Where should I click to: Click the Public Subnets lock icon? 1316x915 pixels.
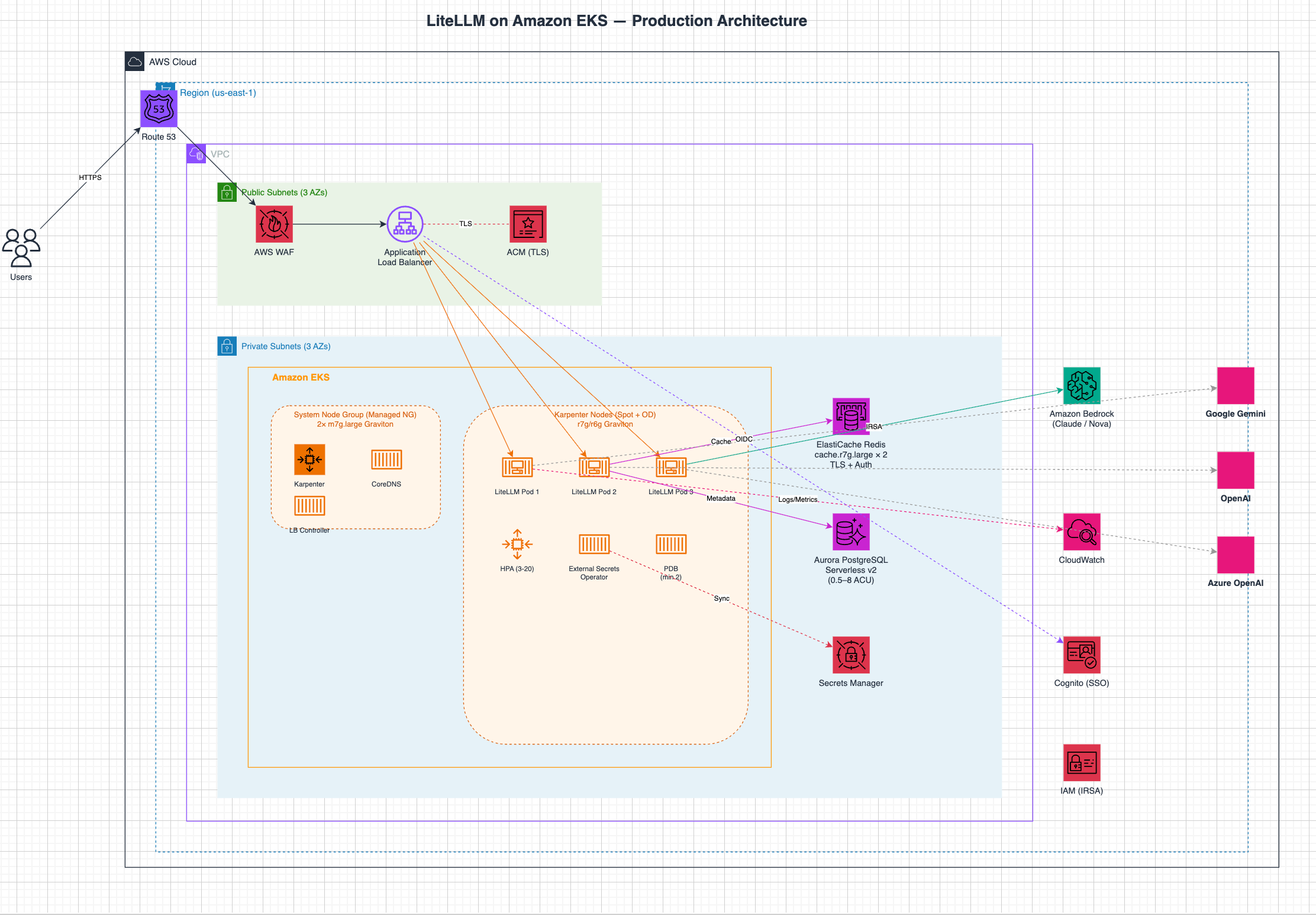coord(227,192)
